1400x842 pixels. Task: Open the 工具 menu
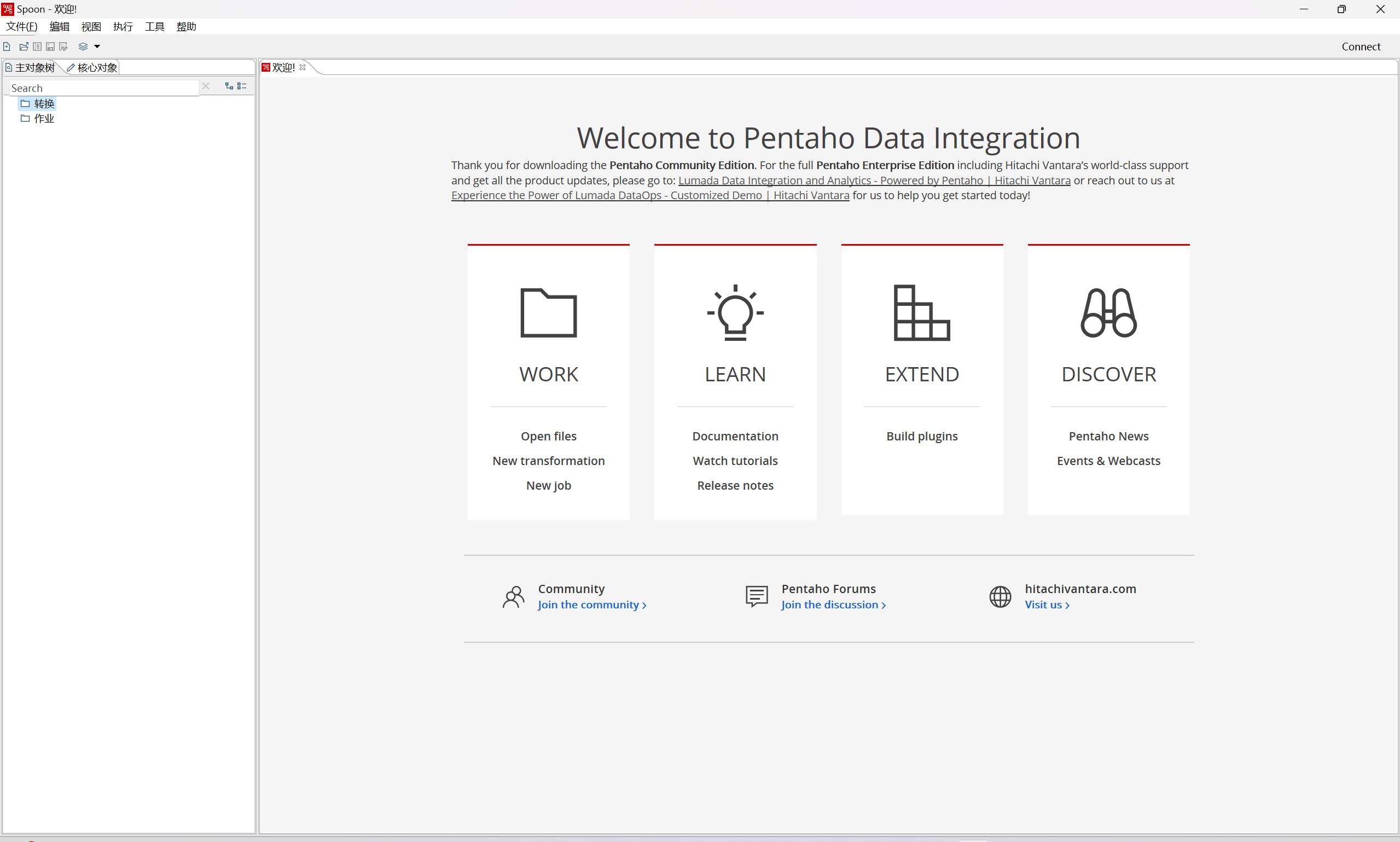(154, 27)
